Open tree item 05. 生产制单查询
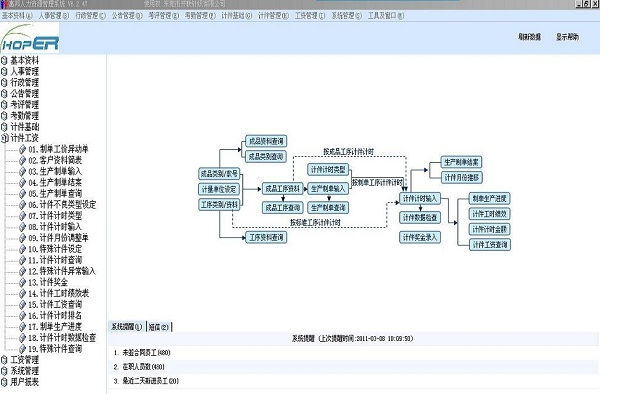This screenshot has height=394, width=618. coord(55,193)
